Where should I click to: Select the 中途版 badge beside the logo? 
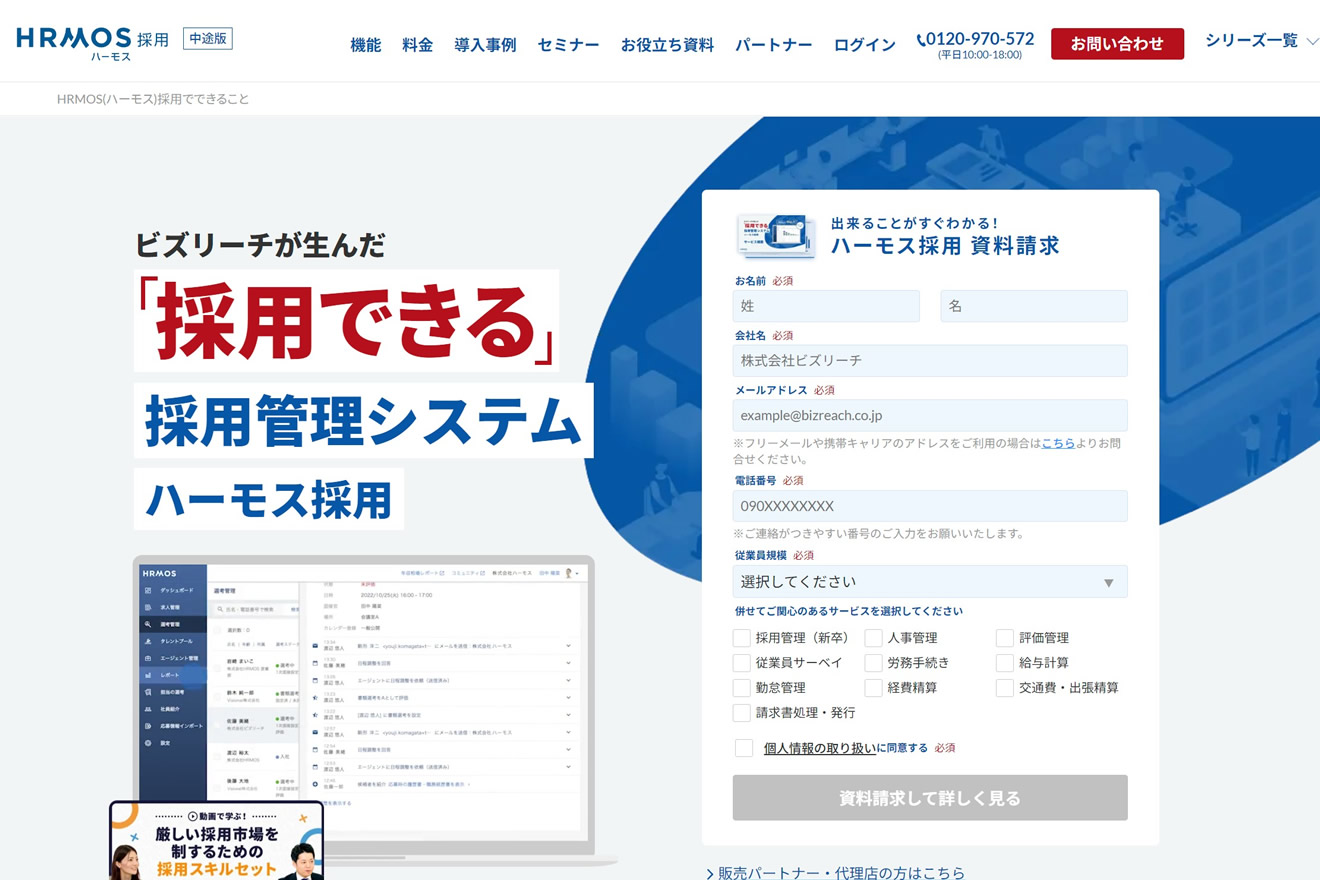click(x=208, y=40)
